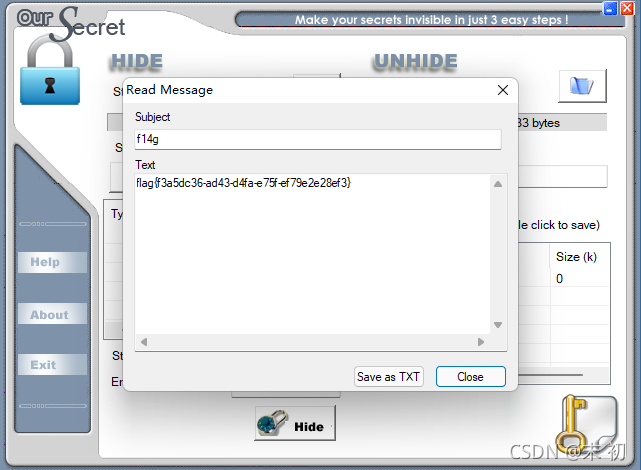Click the golden key unhide icon
Screen dimensions: 641x470
(x=589, y=425)
